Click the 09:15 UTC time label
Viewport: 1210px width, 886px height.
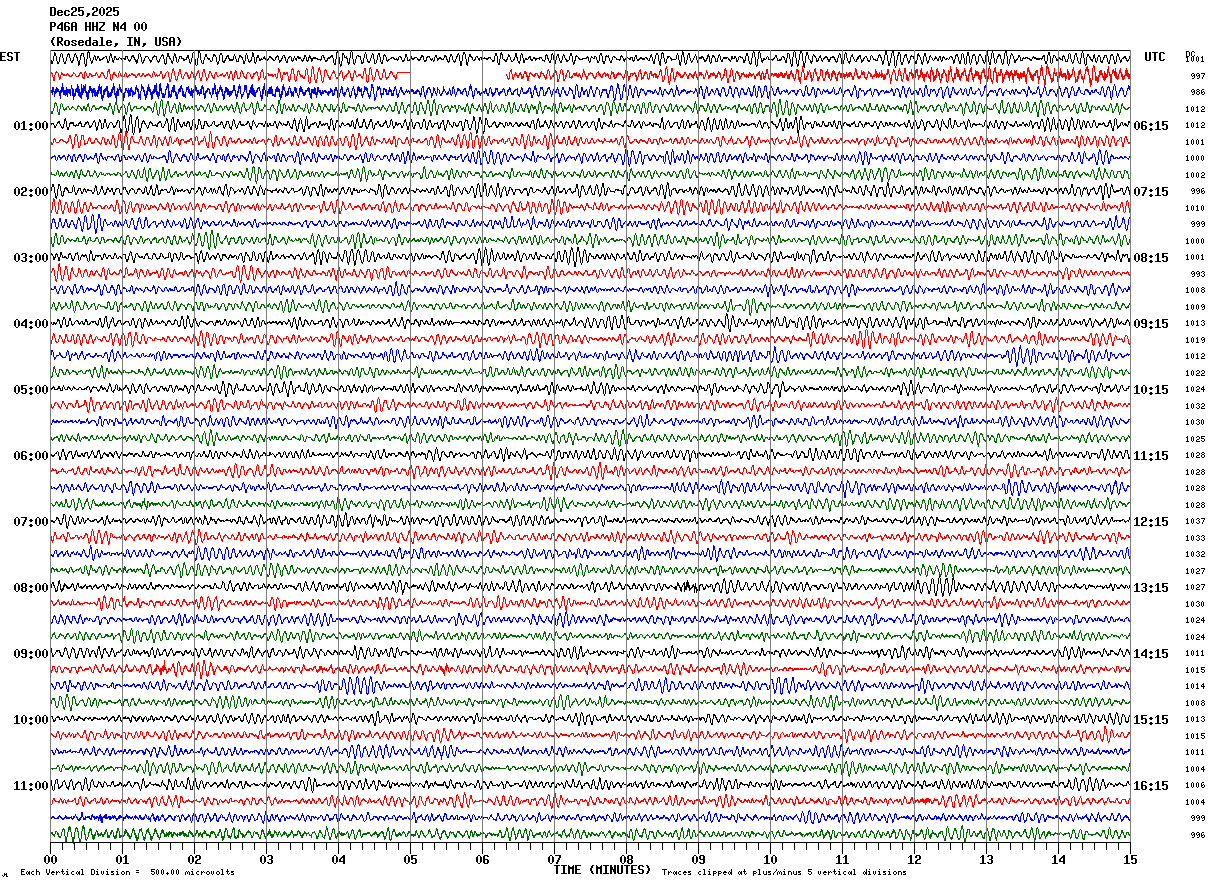[x=1151, y=324]
